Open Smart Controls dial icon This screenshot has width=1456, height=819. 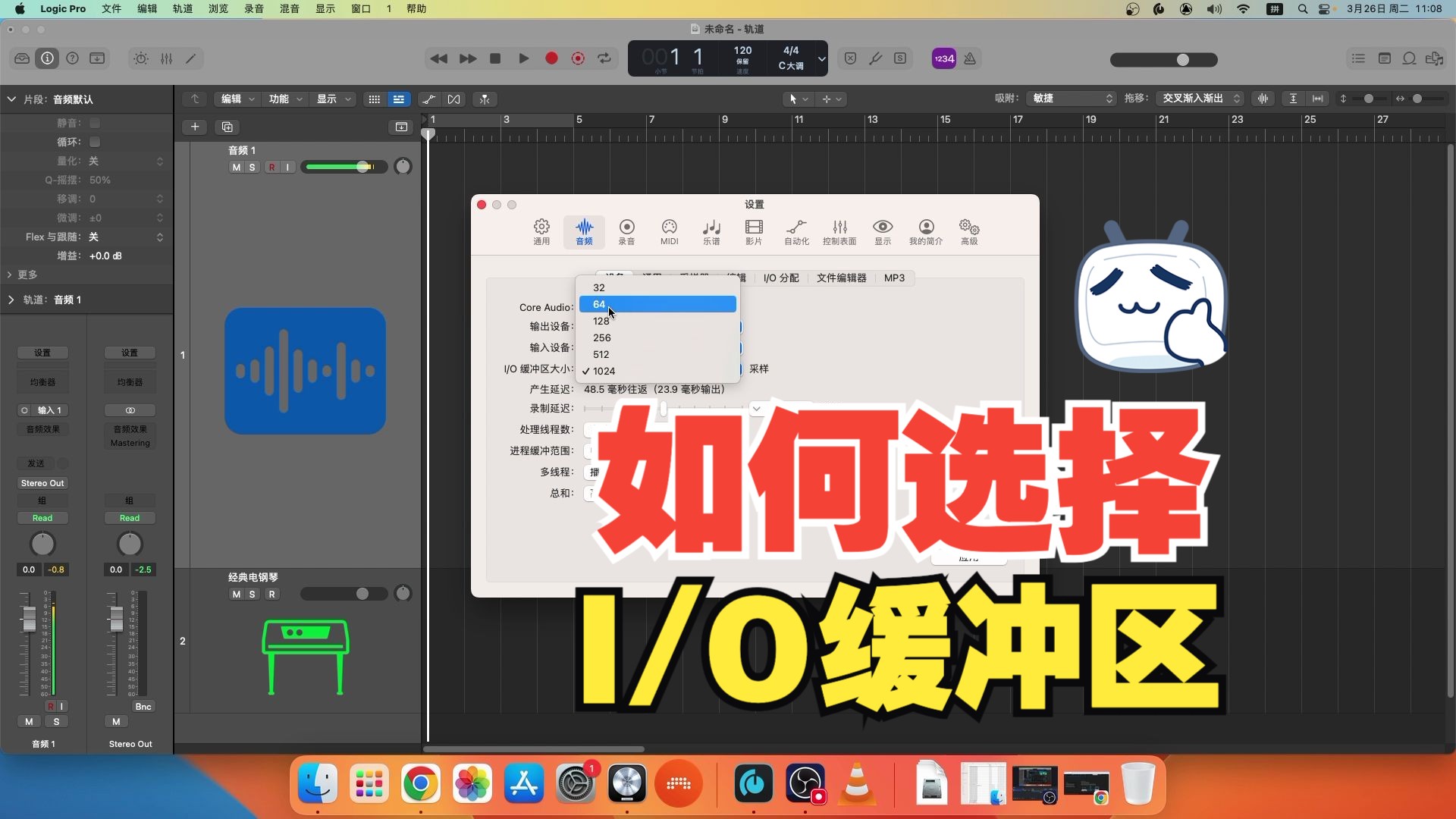tap(141, 58)
